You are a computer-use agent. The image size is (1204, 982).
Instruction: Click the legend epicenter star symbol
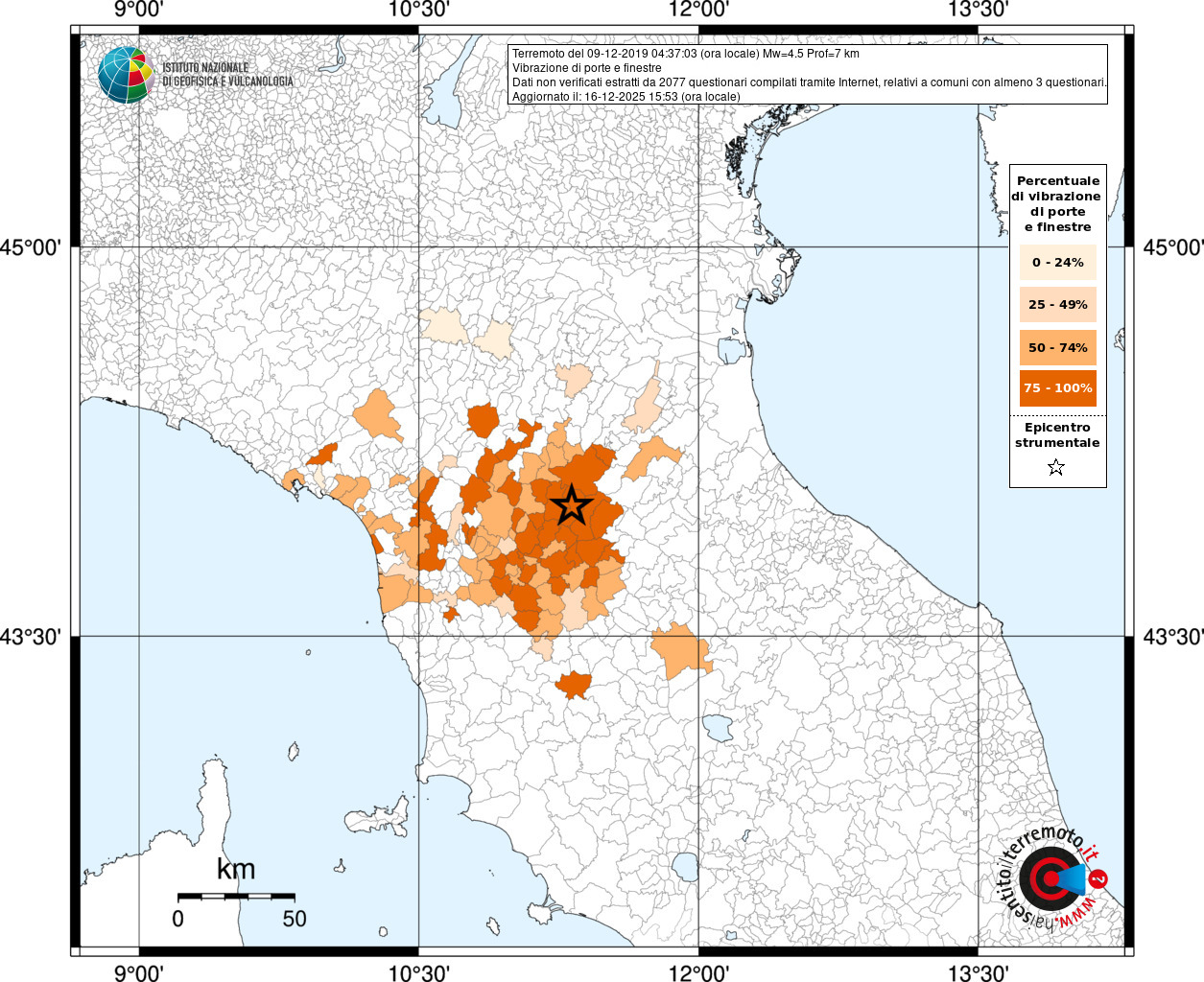(1056, 468)
